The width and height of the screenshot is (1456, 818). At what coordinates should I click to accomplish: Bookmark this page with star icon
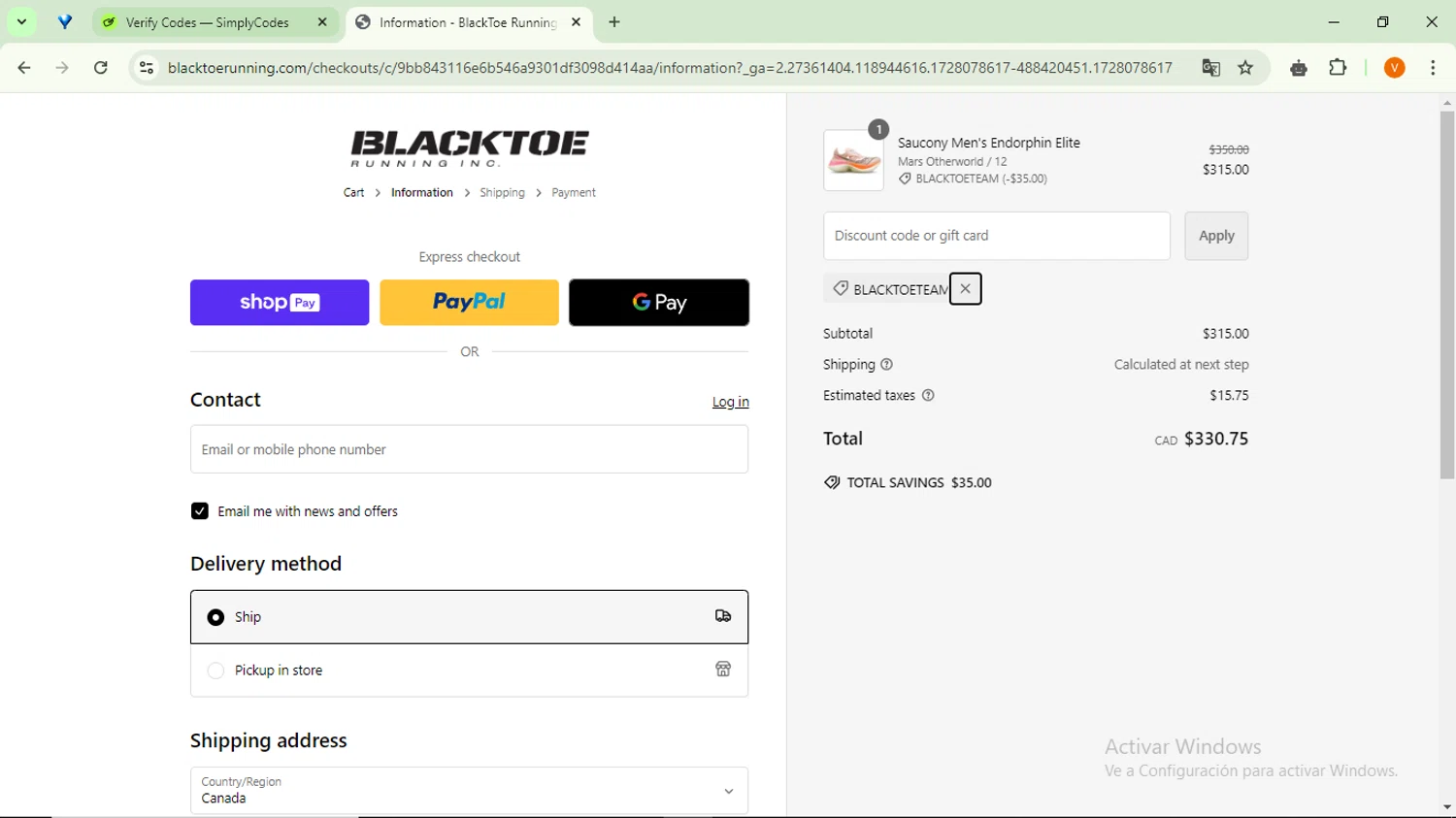point(1246,68)
